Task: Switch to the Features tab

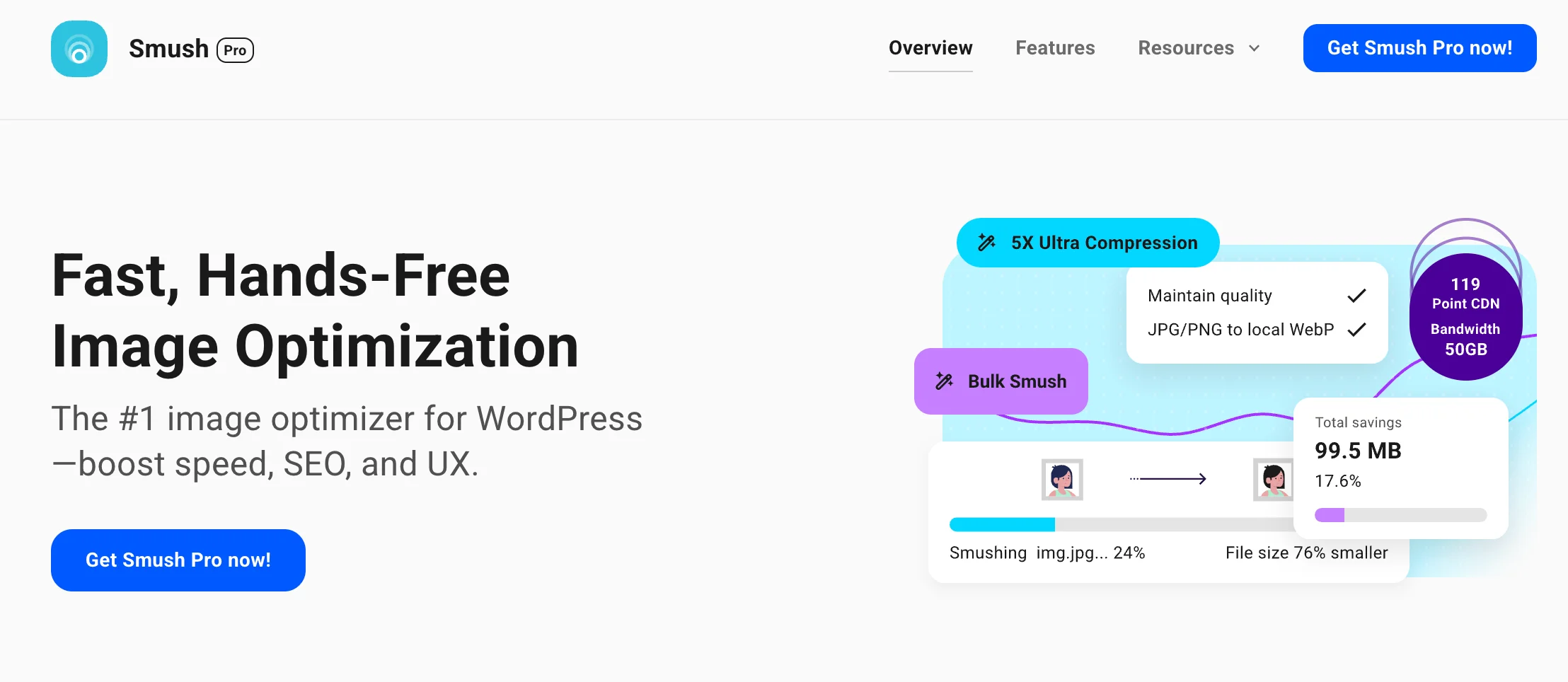Action: [1054, 48]
